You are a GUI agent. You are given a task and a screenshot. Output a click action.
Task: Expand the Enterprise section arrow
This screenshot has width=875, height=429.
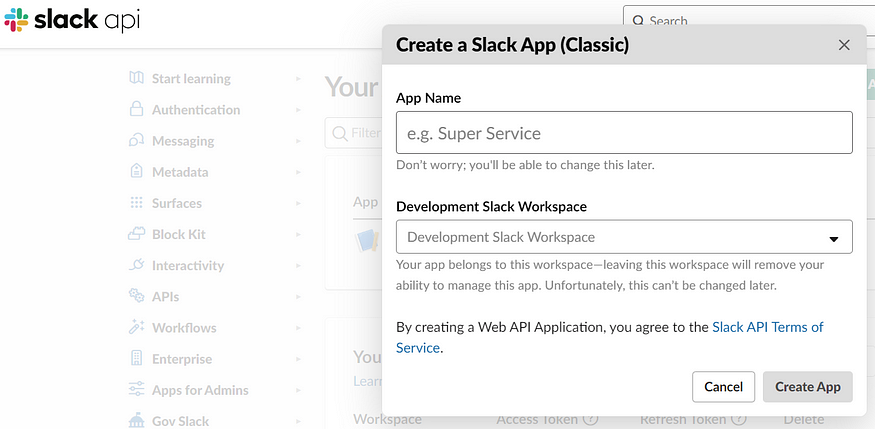click(x=299, y=359)
